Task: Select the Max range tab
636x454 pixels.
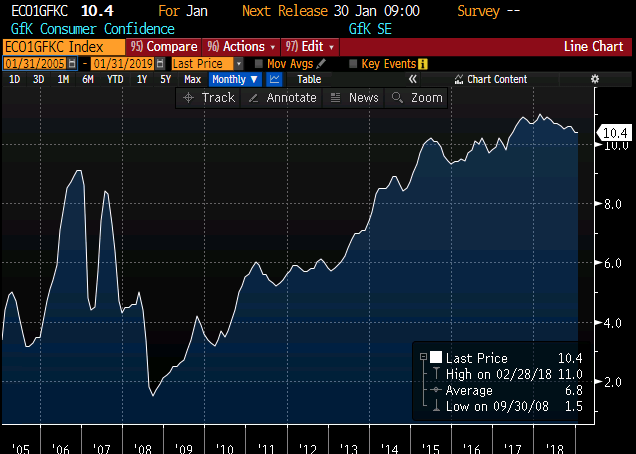Action: [x=192, y=79]
